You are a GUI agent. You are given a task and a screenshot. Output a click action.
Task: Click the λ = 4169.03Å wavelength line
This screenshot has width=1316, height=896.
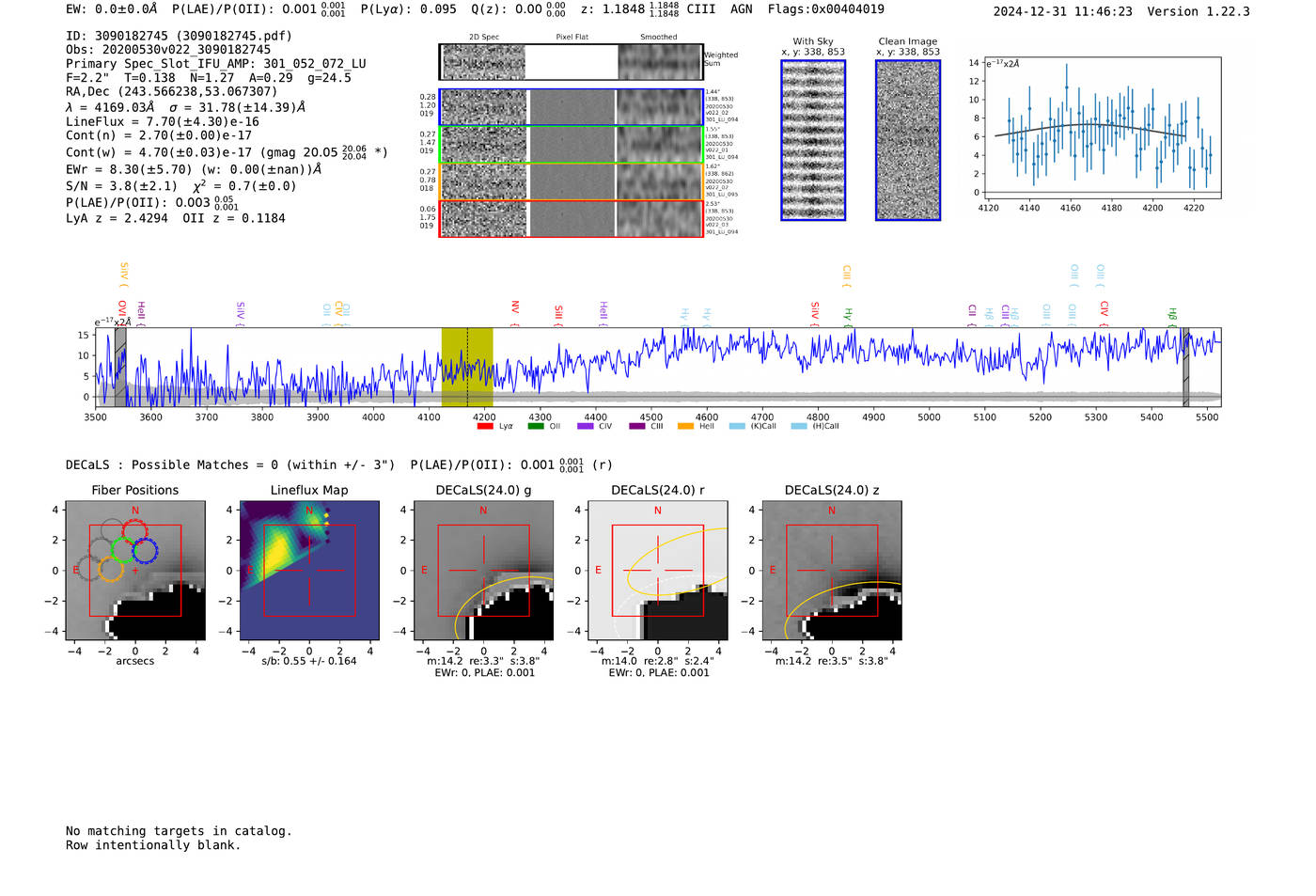coord(186,107)
